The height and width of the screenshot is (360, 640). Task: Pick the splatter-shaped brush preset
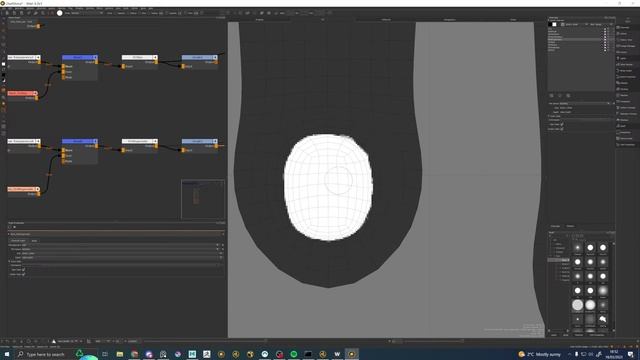tap(603, 319)
